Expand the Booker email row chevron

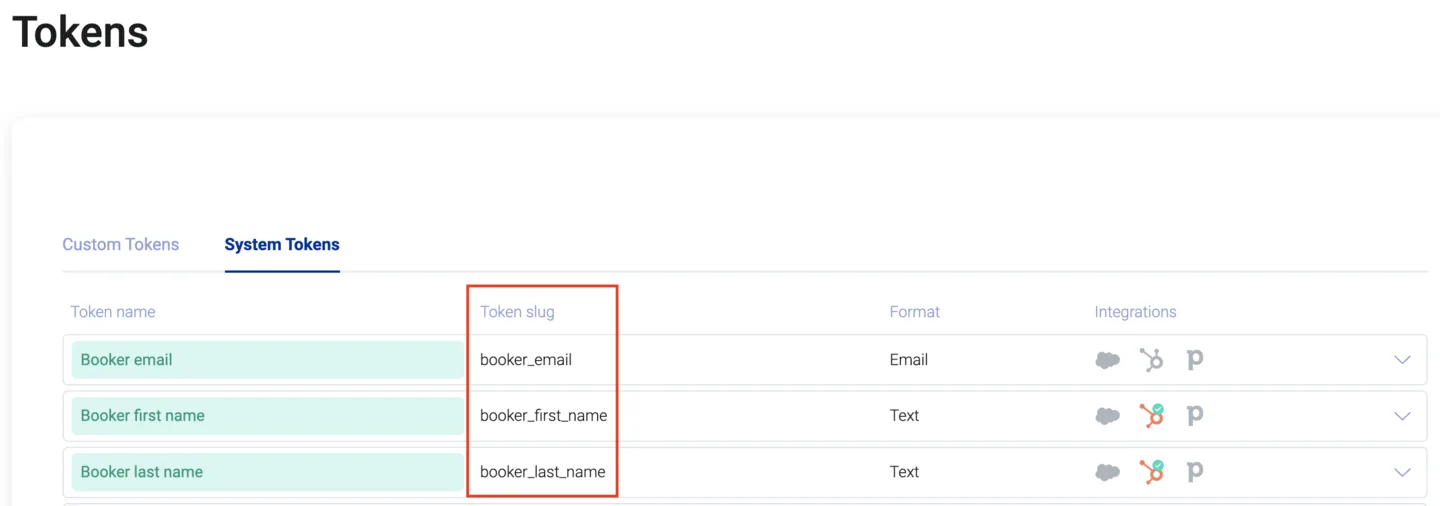[x=1402, y=360]
